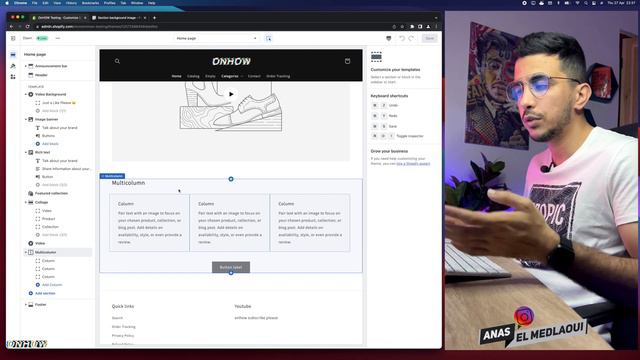640x360 pixels.
Task: Select the Product block under Collage
Action: (x=48, y=219)
